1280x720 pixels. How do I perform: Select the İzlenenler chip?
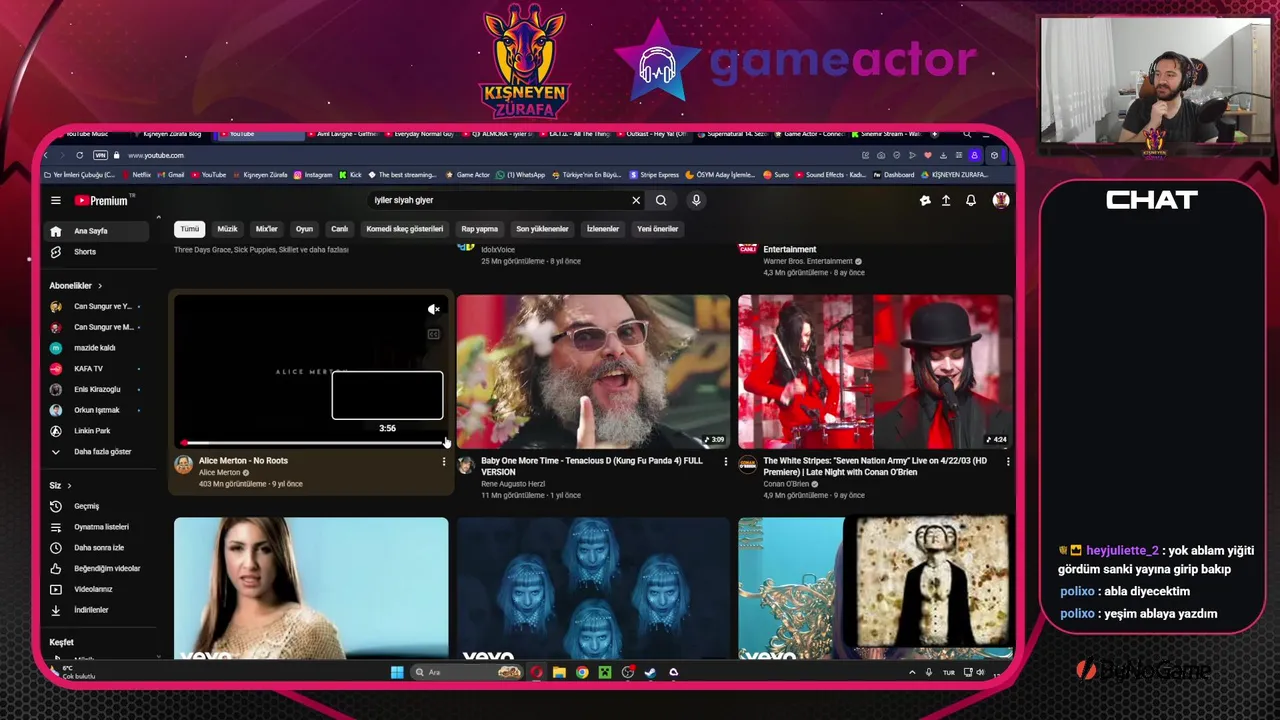[603, 229]
